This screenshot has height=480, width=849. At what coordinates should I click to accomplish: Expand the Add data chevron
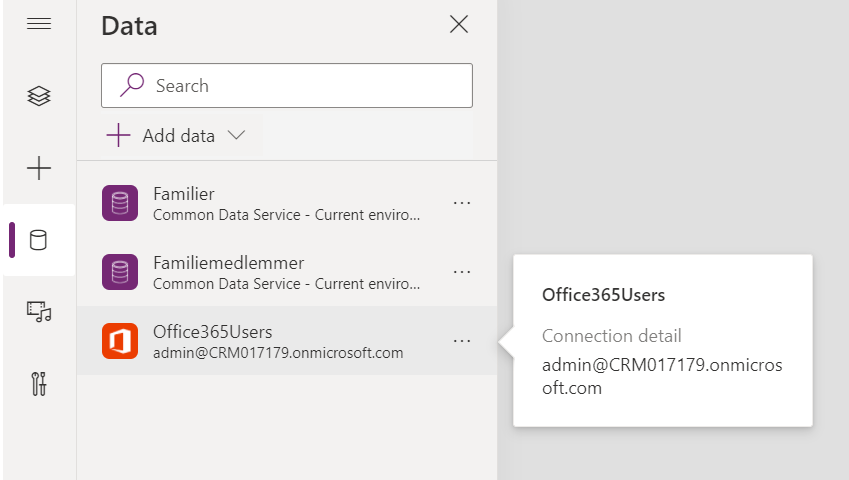click(237, 135)
